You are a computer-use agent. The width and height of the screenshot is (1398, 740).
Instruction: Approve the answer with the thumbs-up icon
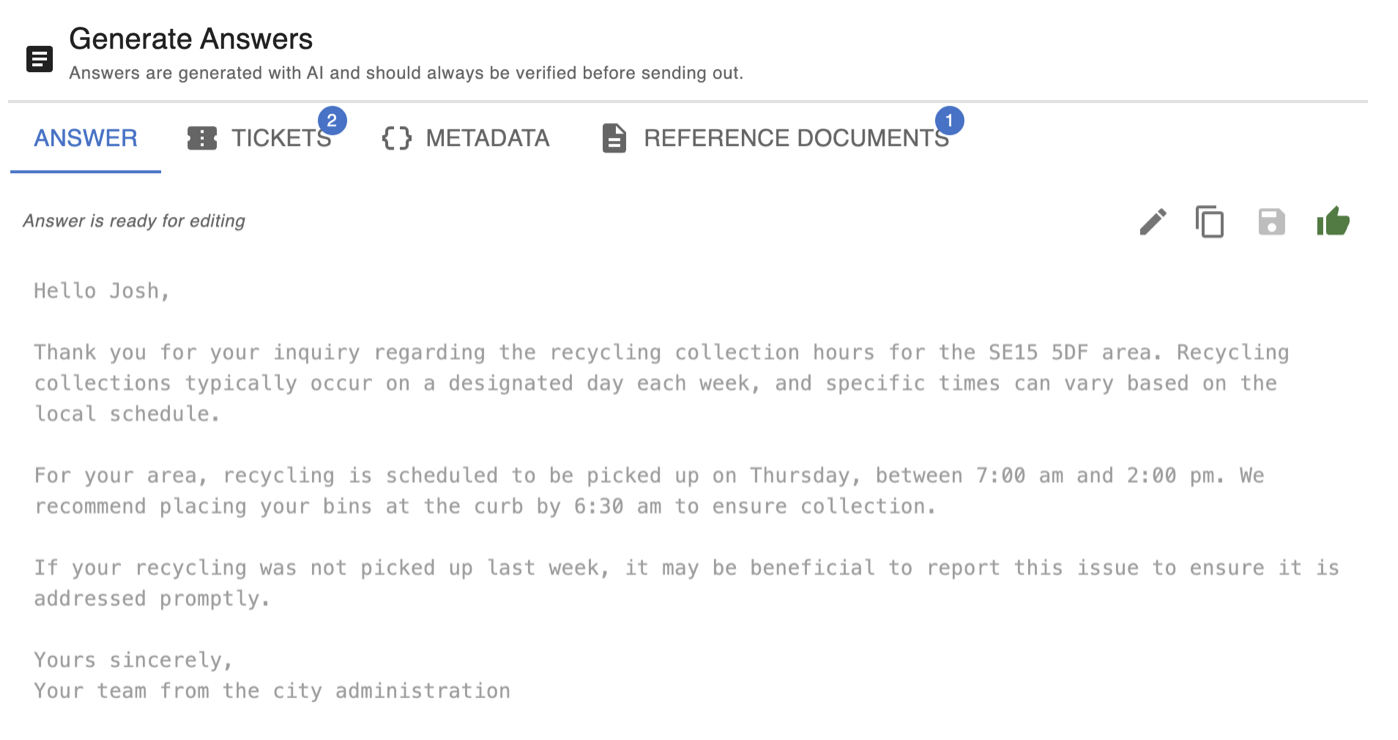tap(1333, 221)
